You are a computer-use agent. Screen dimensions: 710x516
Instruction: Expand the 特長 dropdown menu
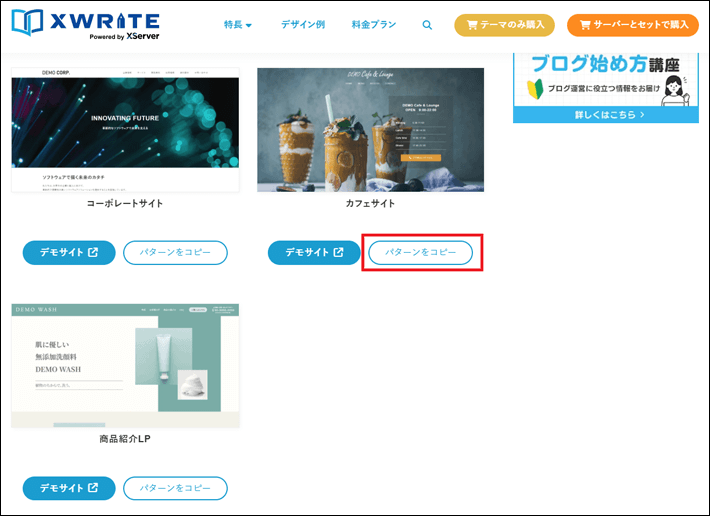click(238, 25)
